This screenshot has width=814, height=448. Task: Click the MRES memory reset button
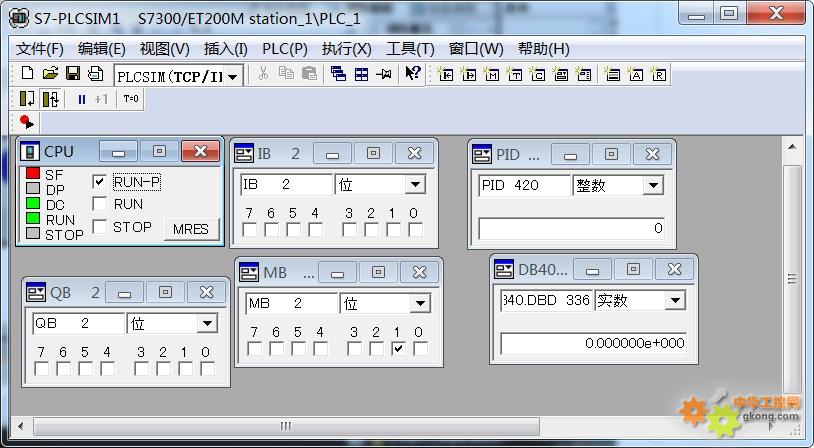click(191, 229)
